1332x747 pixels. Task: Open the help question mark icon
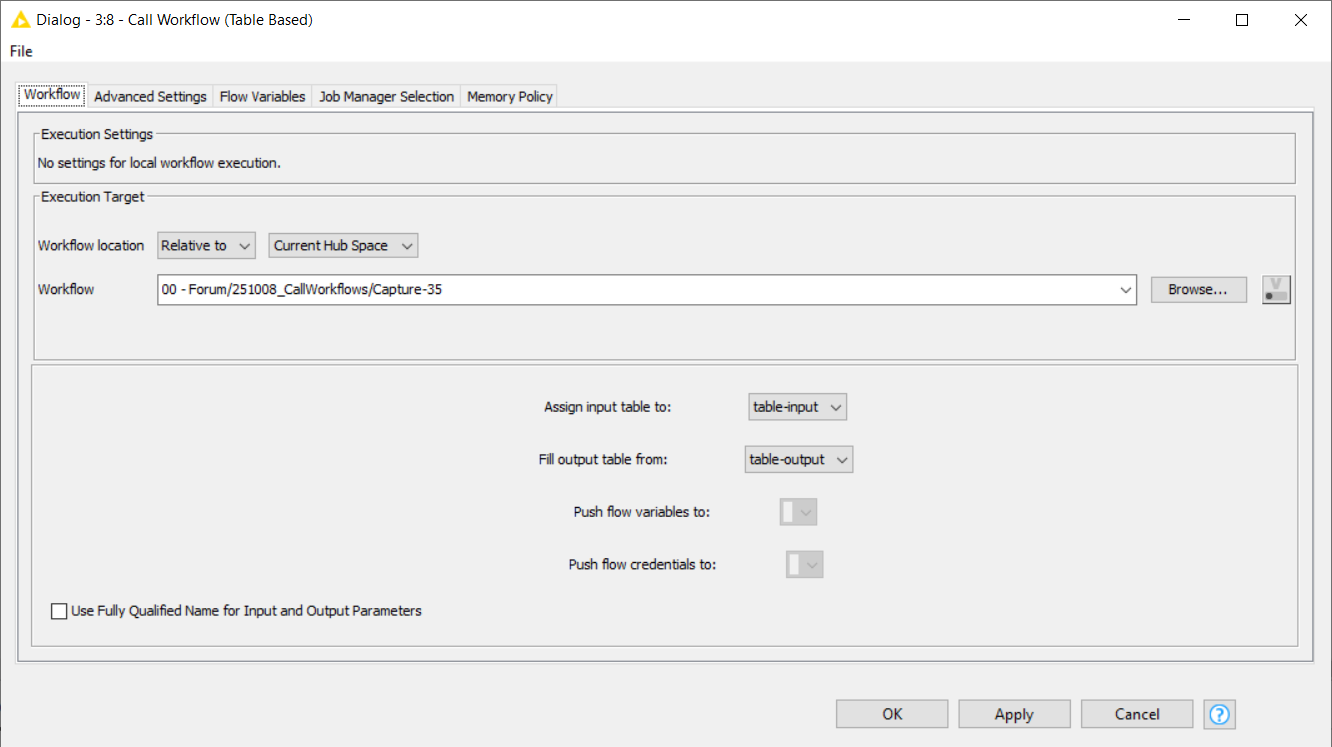1220,714
